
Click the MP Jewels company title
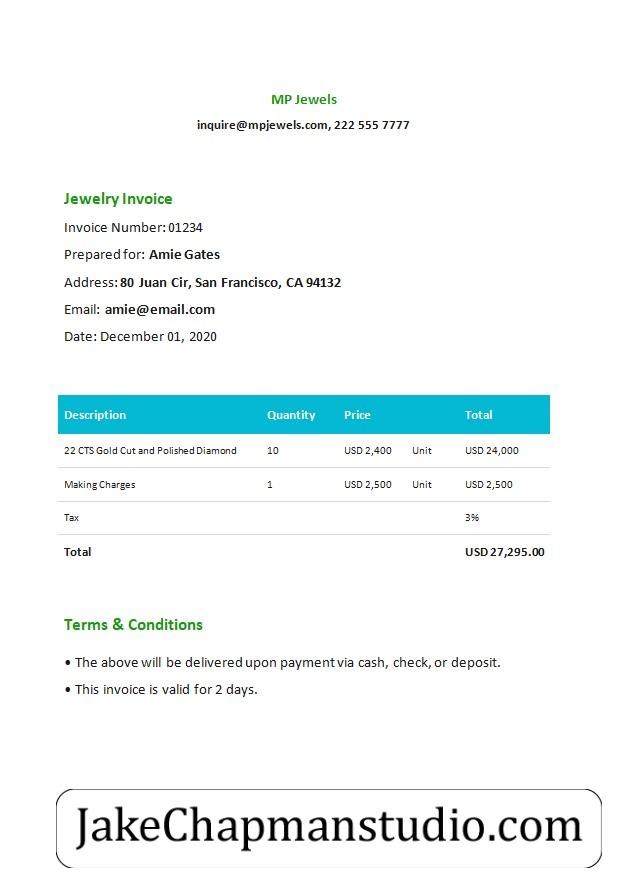(x=304, y=100)
